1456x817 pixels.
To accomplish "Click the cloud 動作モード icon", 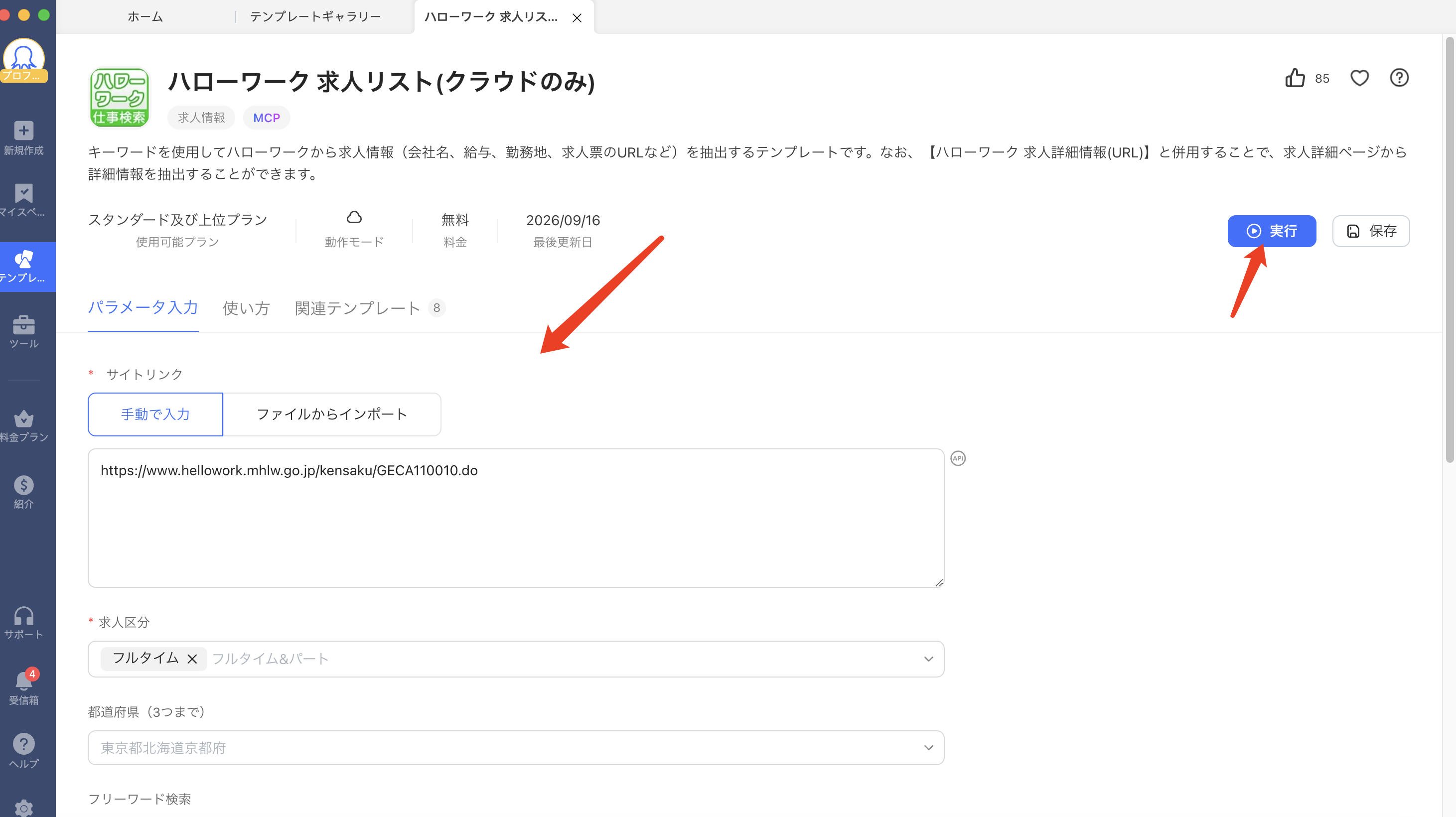I will [x=354, y=218].
